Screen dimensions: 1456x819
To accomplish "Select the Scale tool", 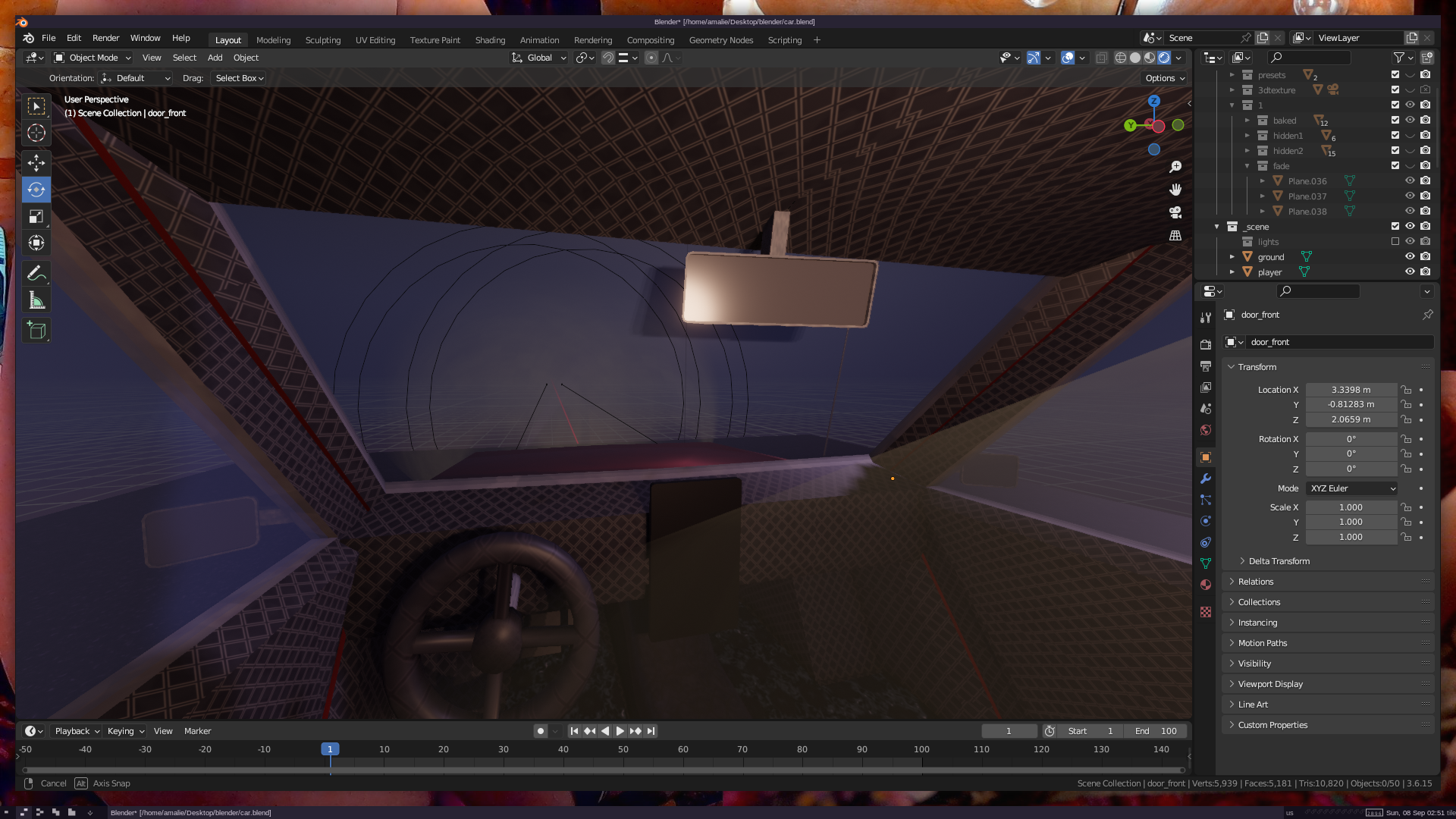I will tap(36, 217).
